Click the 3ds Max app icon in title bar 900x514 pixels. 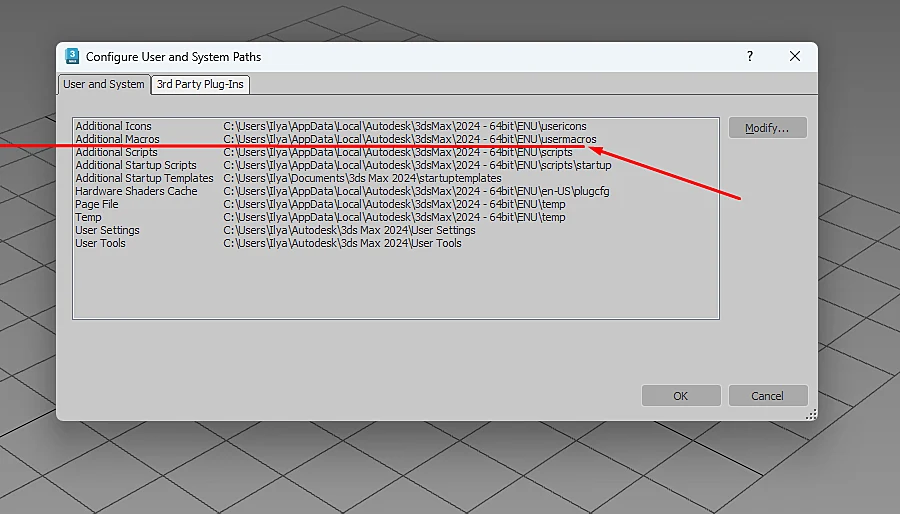(x=72, y=56)
